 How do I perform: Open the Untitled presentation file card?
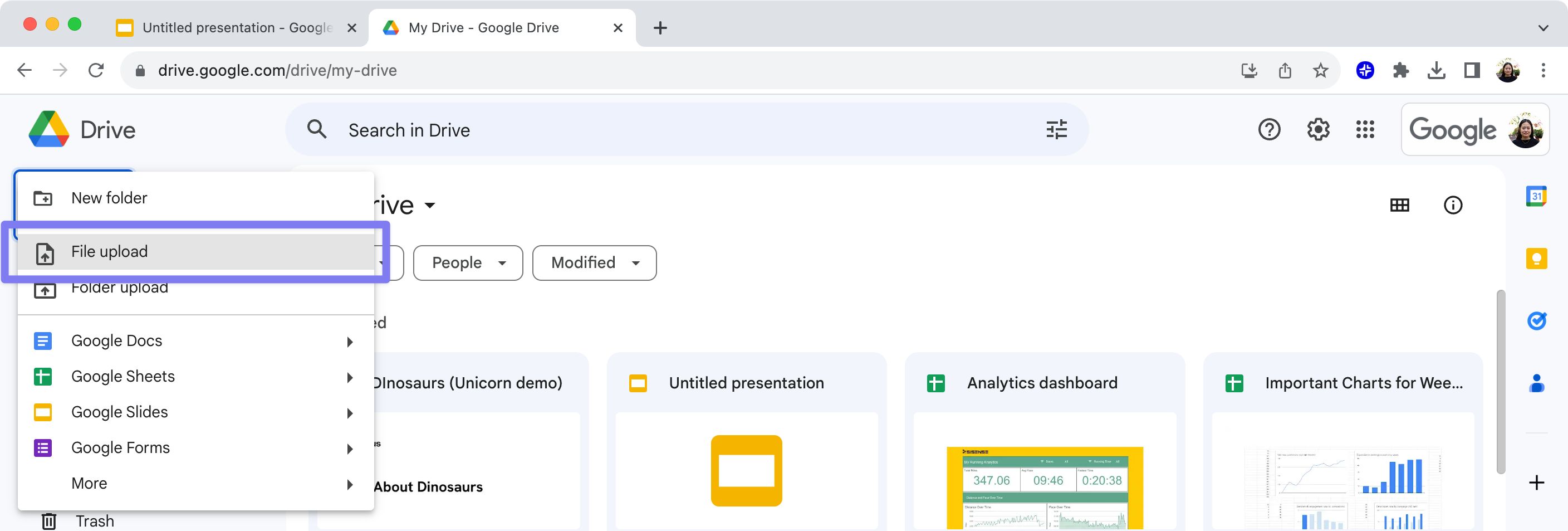pos(746,442)
